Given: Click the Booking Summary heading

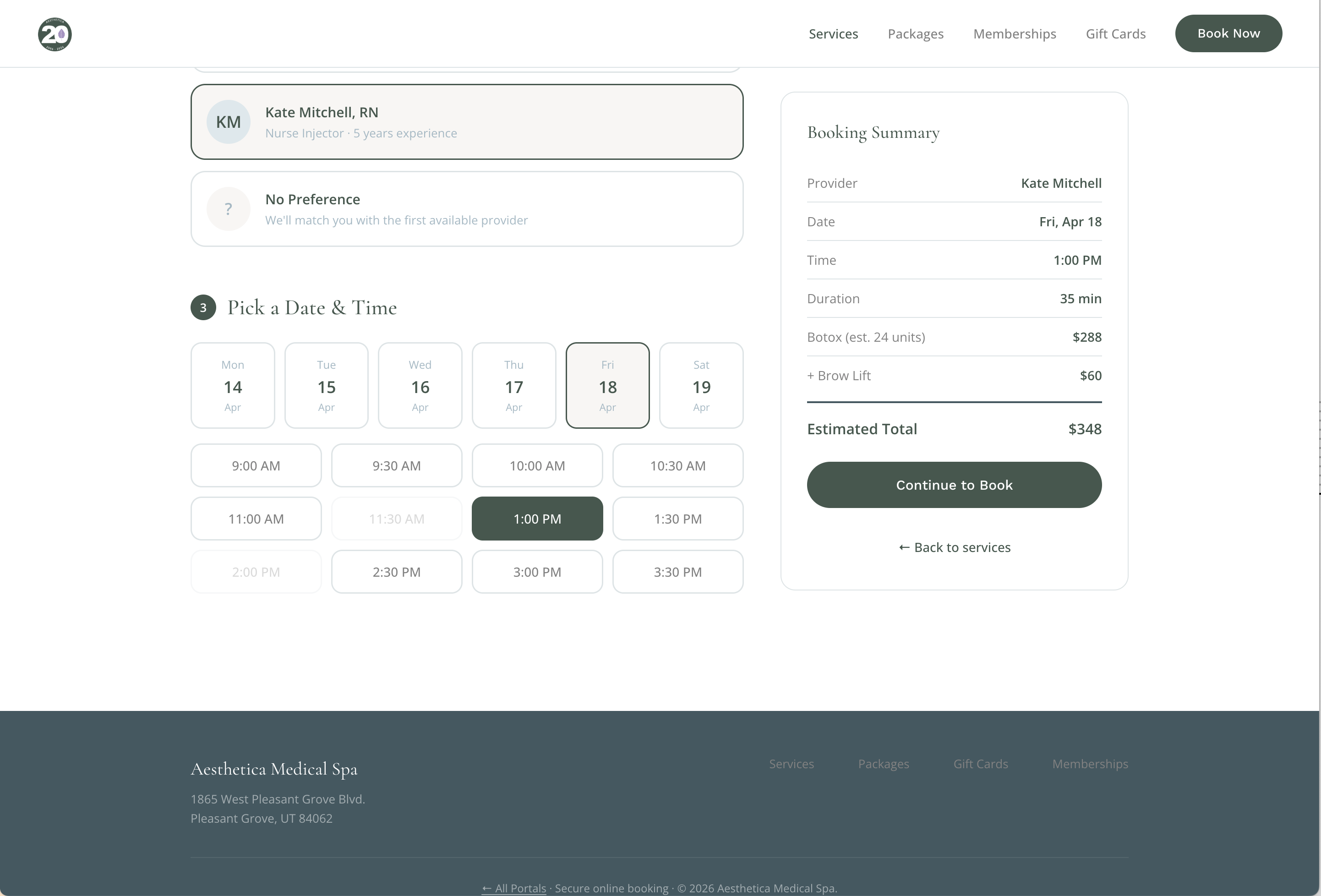Looking at the screenshot, I should 873,132.
